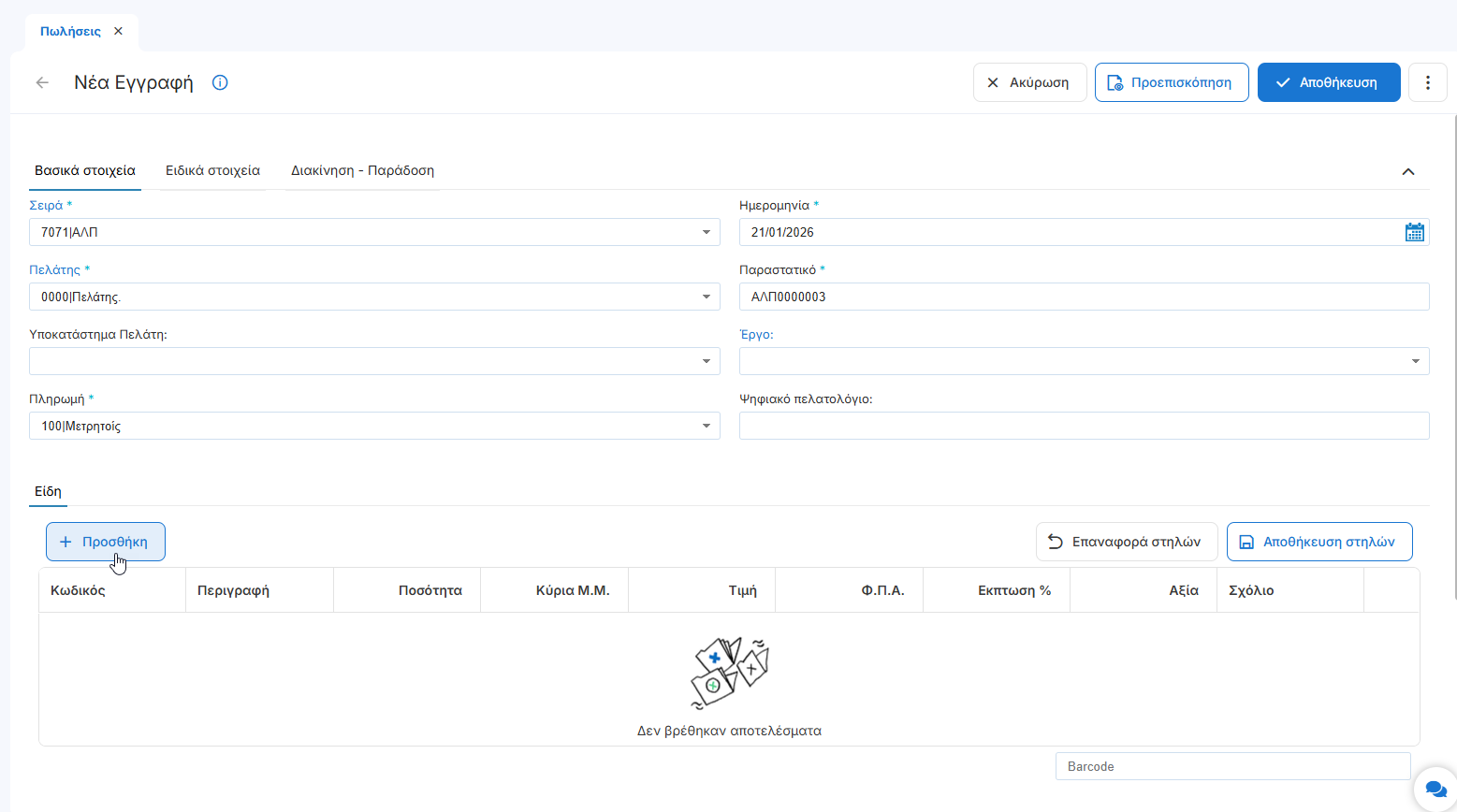Screen dimensions: 1457x812
Task: Click the Barcode input field
Action: click(x=1231, y=766)
